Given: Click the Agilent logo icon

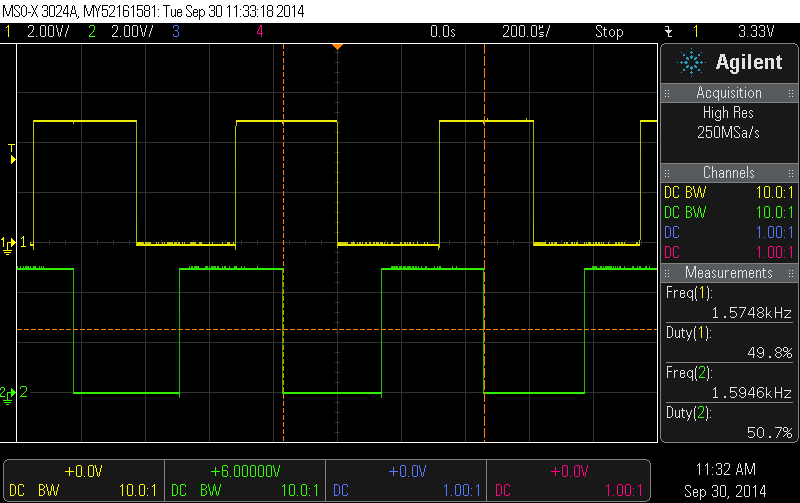Looking at the screenshot, I should (691, 63).
